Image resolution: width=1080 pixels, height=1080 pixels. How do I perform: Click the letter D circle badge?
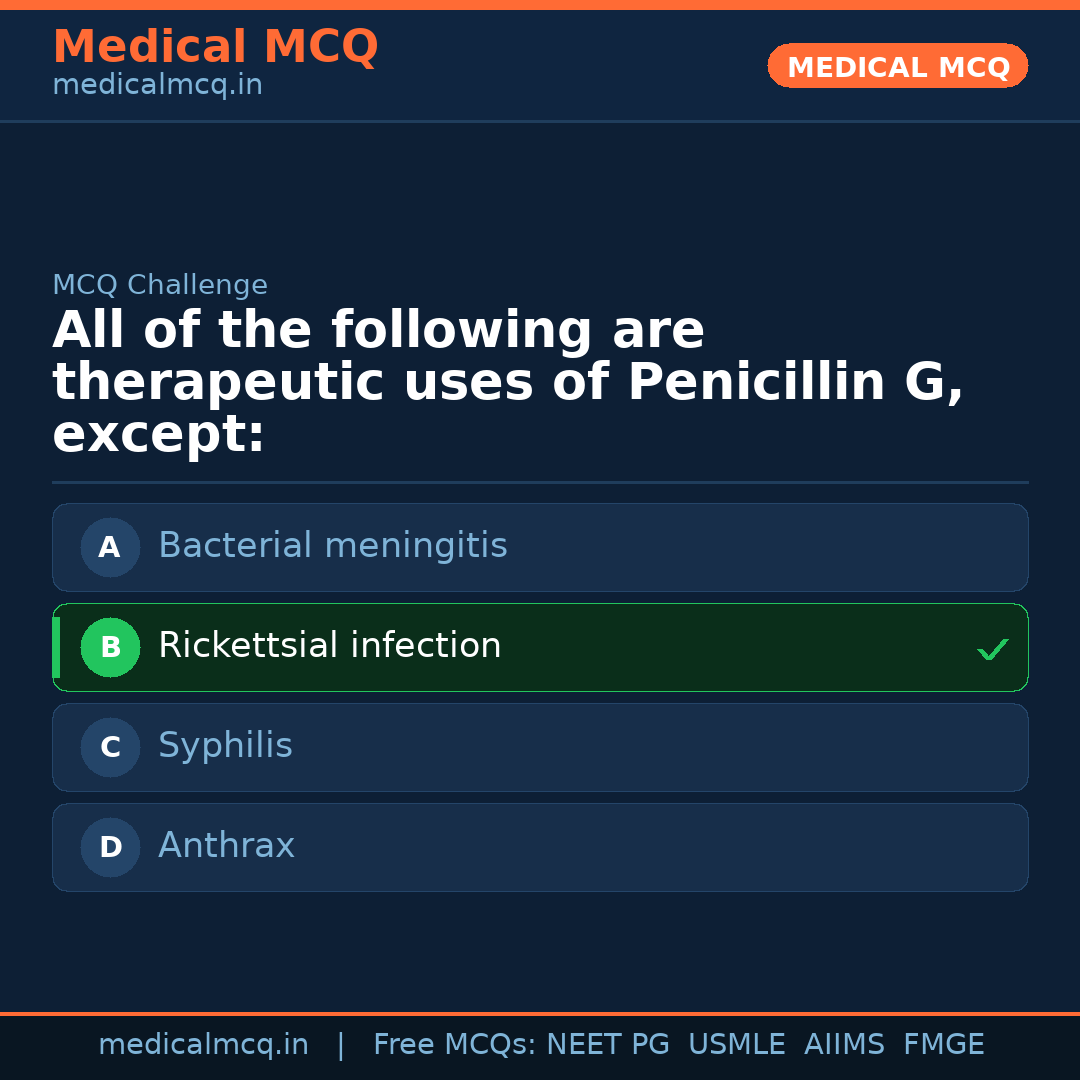tap(110, 847)
